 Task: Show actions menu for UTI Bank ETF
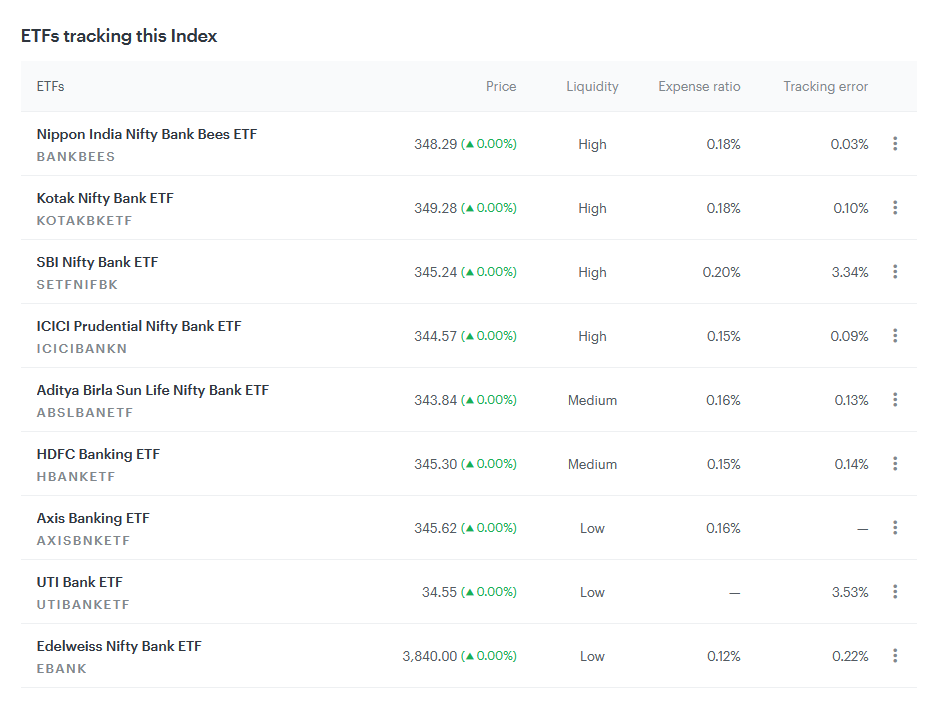click(x=895, y=592)
